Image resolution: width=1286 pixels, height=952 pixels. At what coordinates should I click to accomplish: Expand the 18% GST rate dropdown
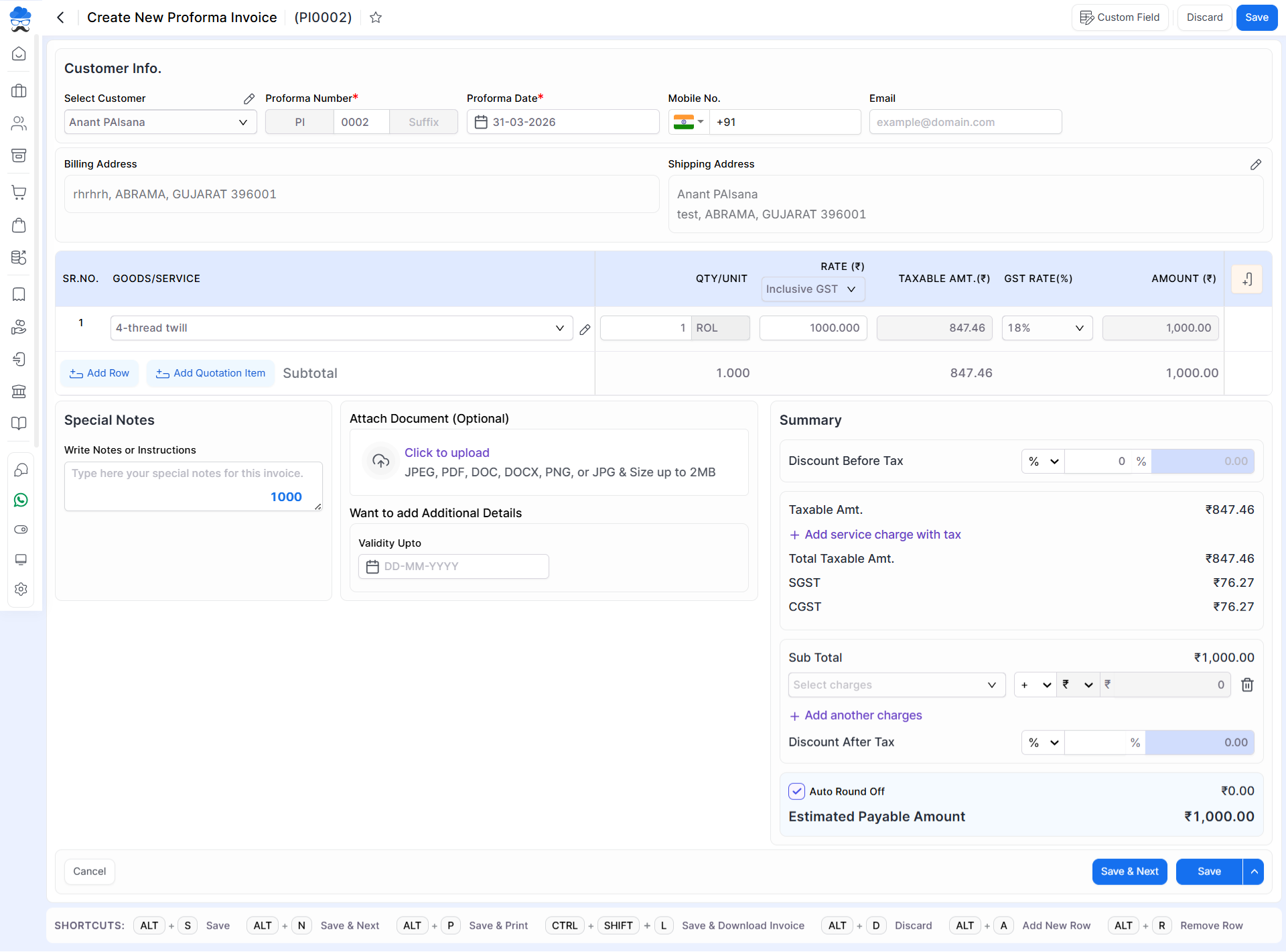coord(1047,328)
